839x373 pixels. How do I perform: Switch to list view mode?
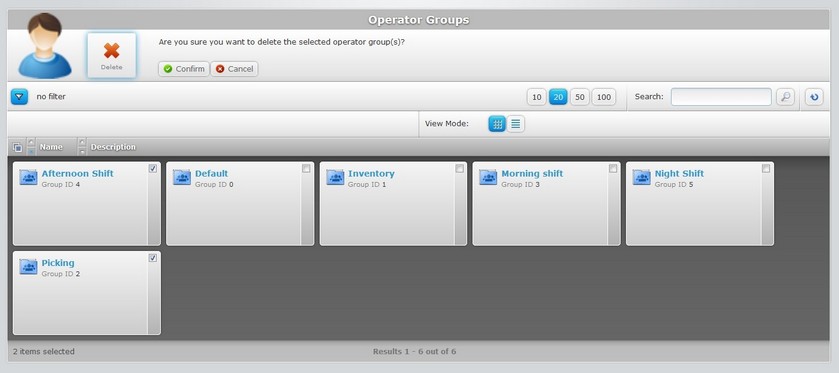pyautogui.click(x=515, y=124)
